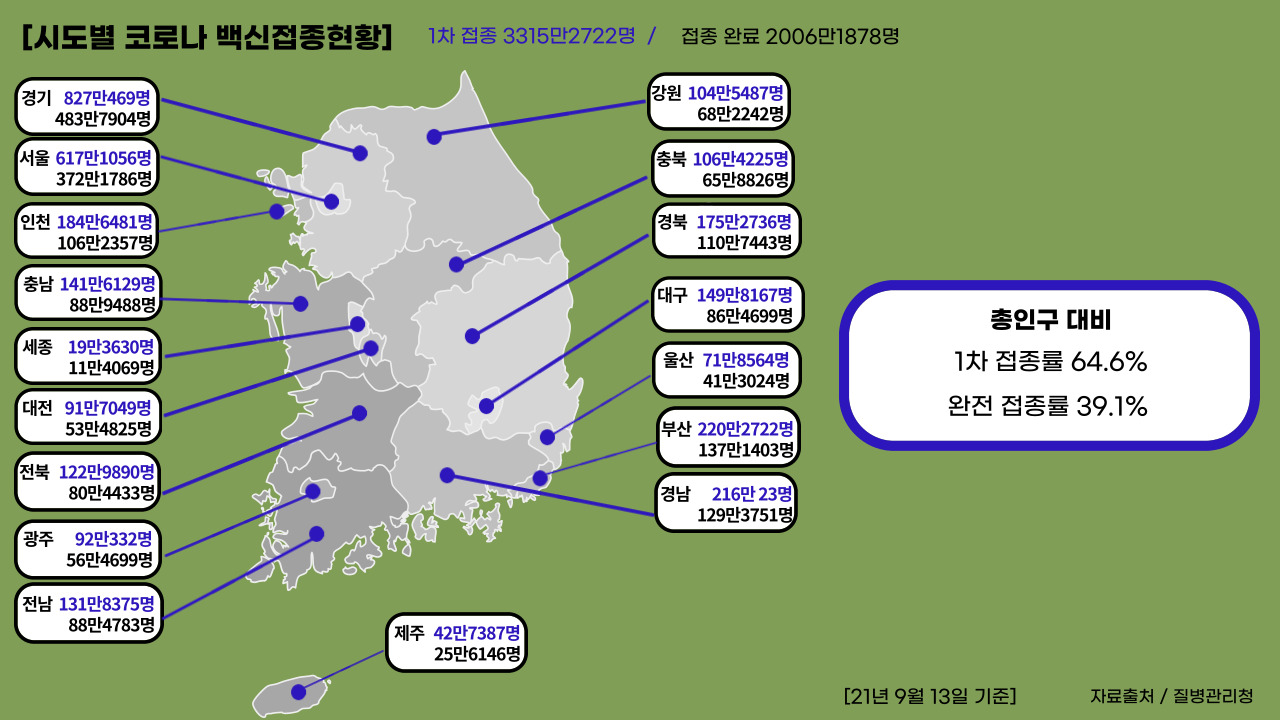This screenshot has height=720, width=1280.
Task: Click the map dot connected to 세종
Action: click(x=358, y=324)
